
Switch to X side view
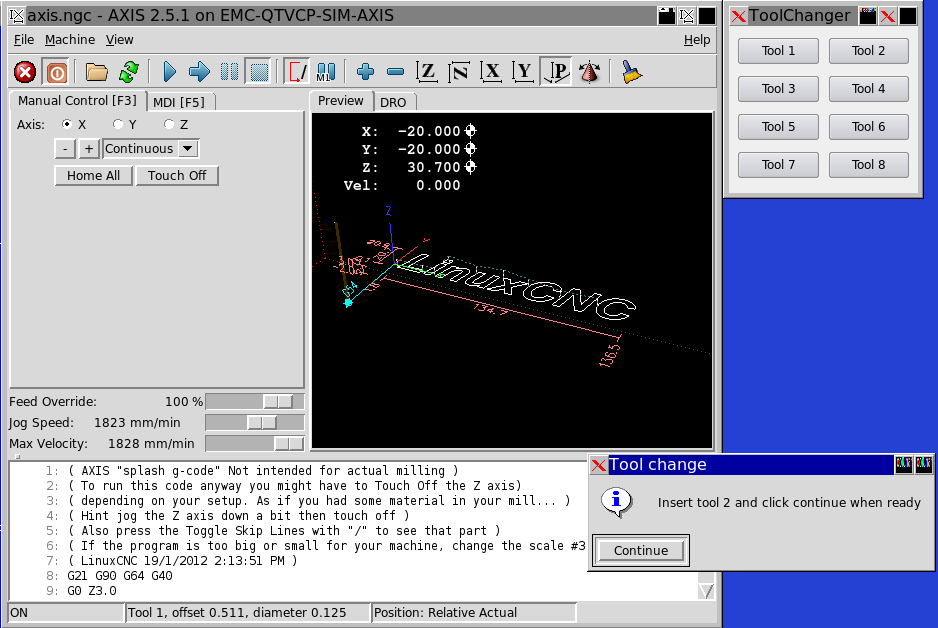point(491,72)
